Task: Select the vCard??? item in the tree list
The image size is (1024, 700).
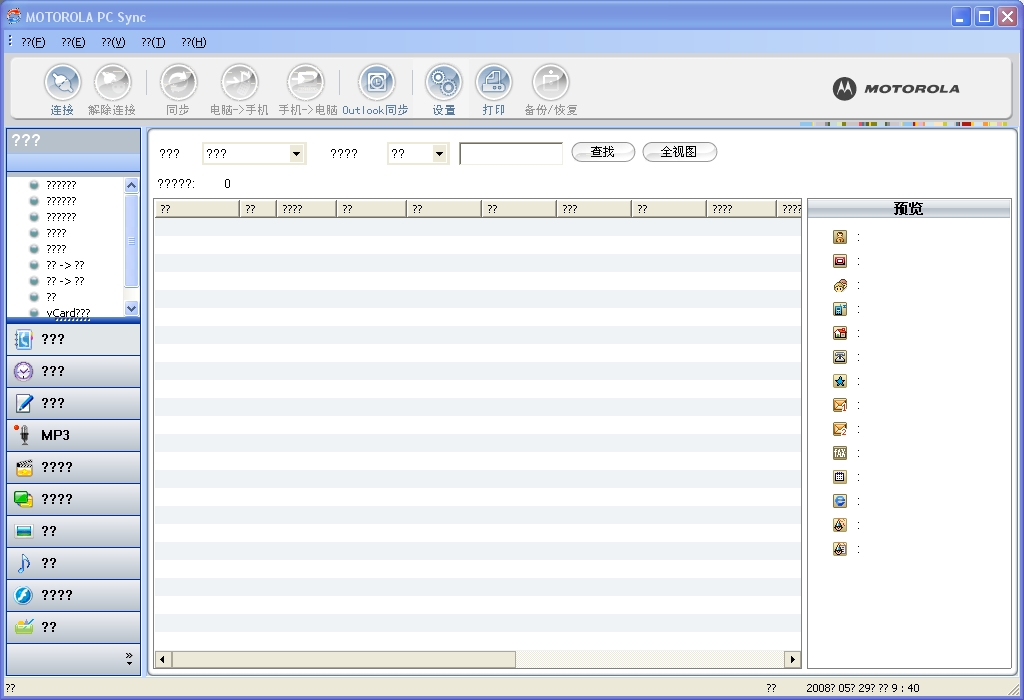Action: coord(68,313)
